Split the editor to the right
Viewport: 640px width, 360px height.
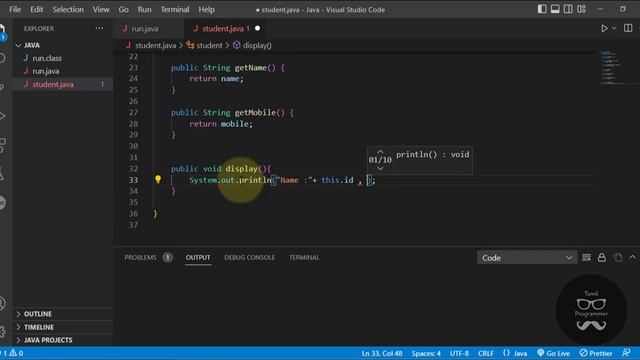pyautogui.click(x=628, y=28)
